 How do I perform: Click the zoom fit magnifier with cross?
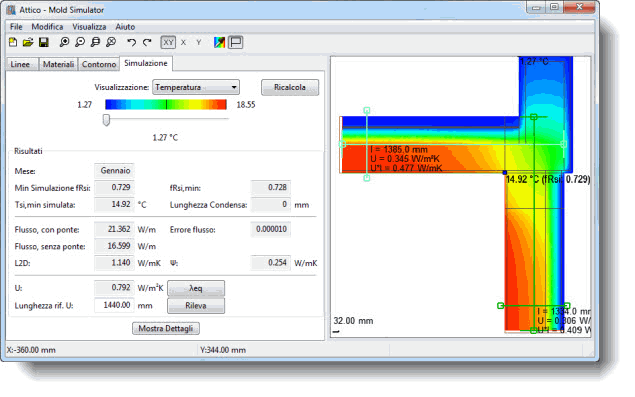point(111,42)
